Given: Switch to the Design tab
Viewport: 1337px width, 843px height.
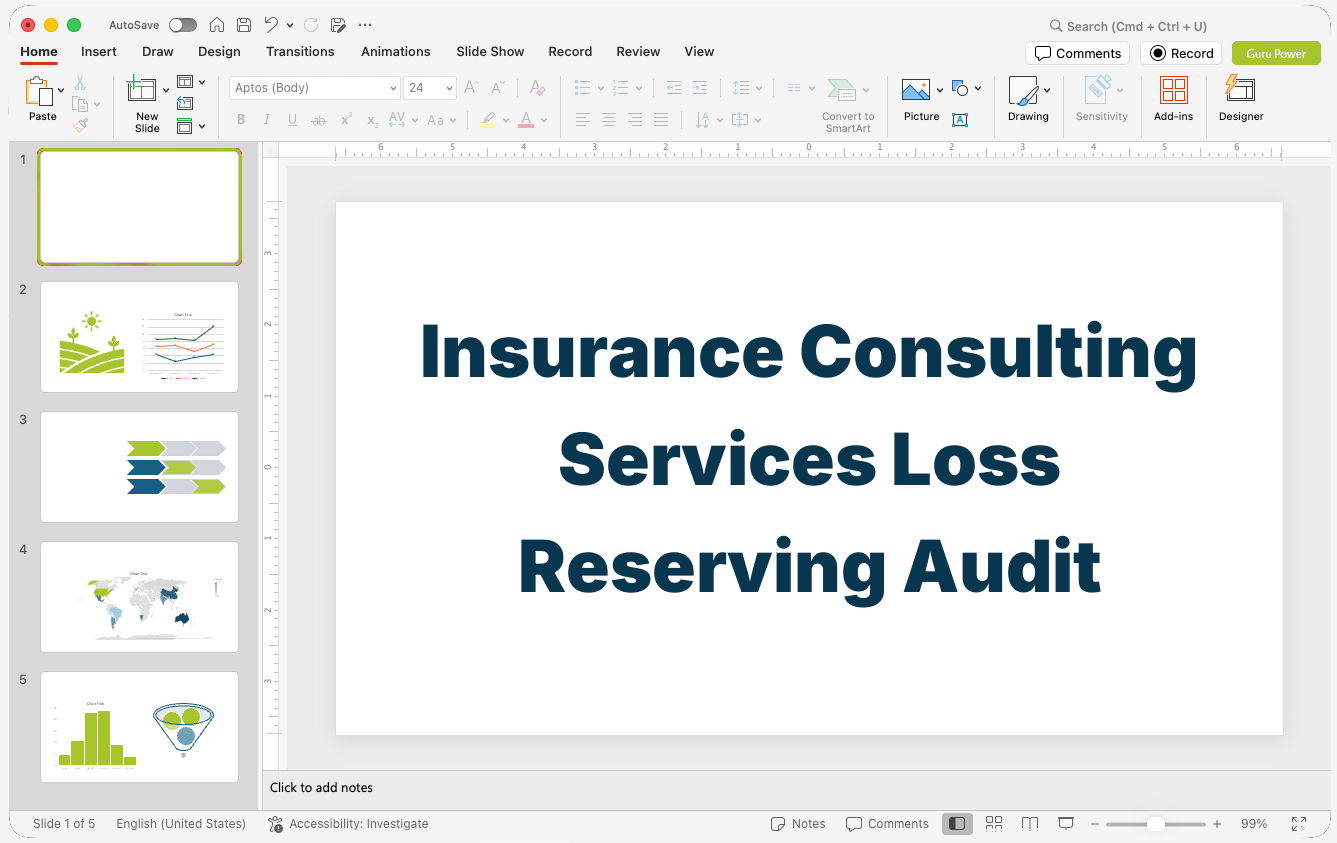Looking at the screenshot, I should pos(219,51).
